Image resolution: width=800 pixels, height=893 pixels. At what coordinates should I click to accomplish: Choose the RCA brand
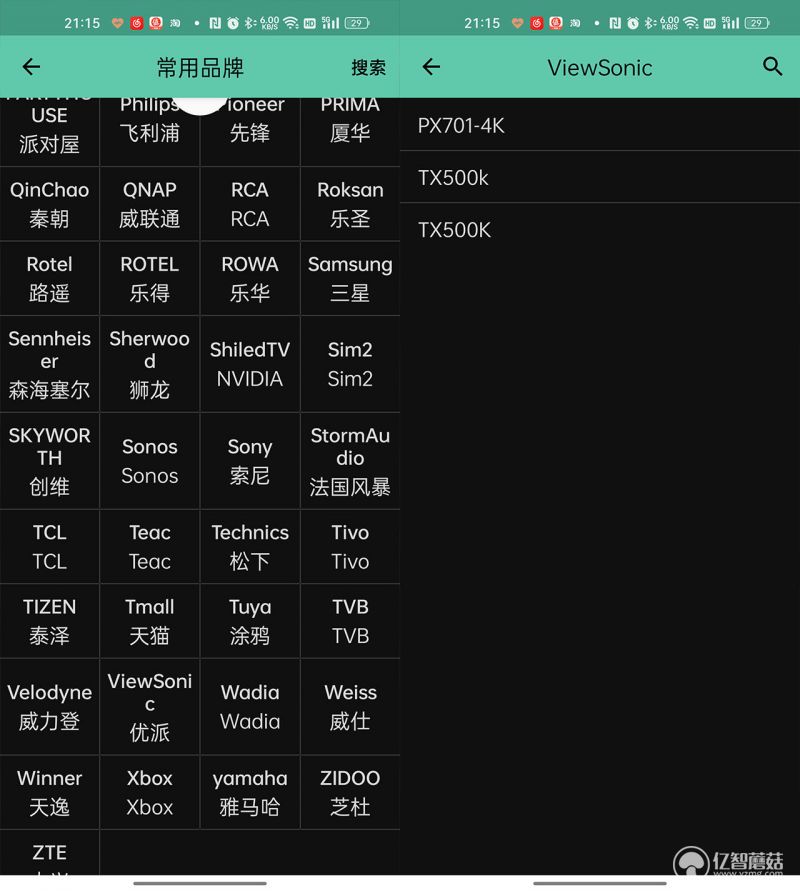[250, 204]
